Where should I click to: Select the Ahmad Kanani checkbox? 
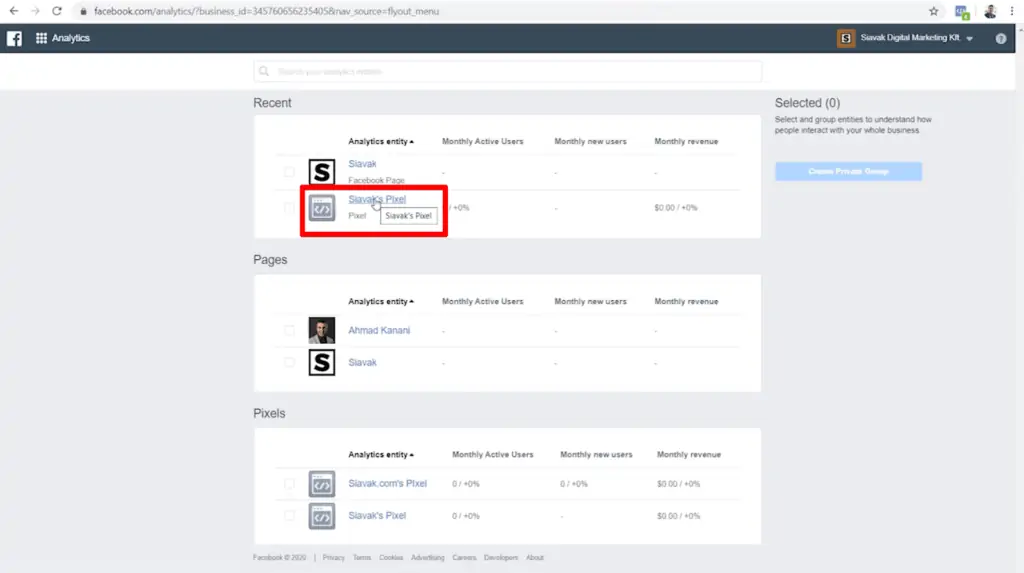click(289, 331)
